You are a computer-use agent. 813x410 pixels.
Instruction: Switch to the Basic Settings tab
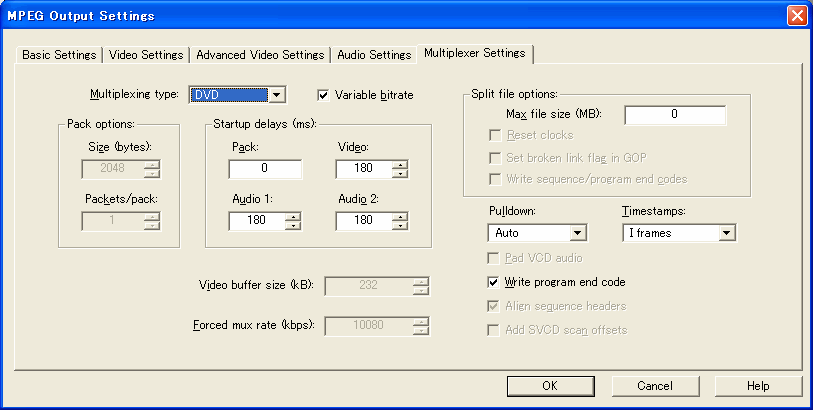pos(59,55)
